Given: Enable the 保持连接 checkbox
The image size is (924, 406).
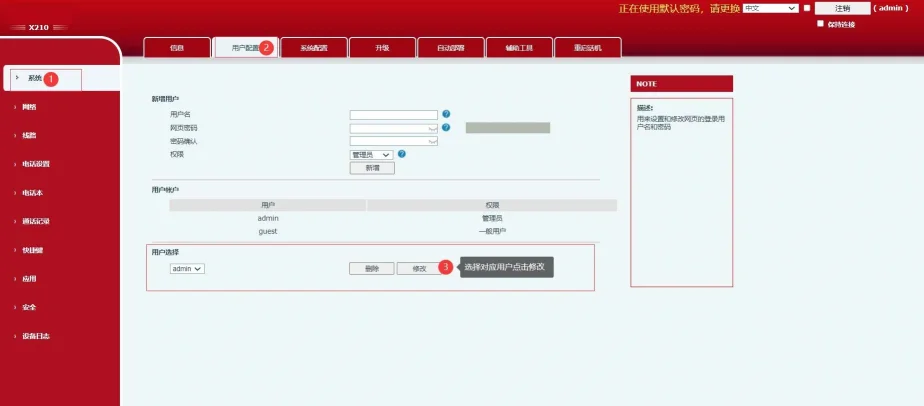Looking at the screenshot, I should (x=820, y=23).
